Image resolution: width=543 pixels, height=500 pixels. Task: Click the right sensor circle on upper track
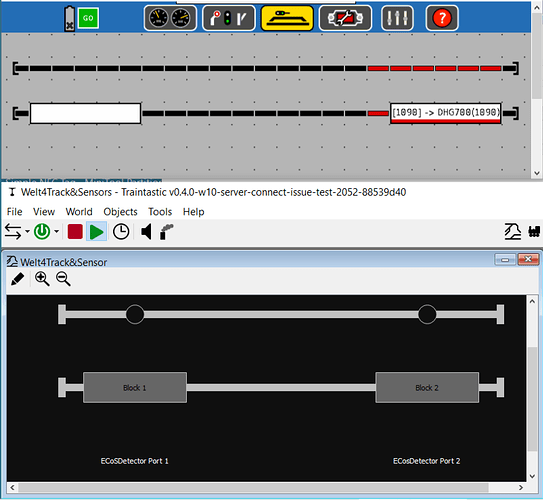click(427, 314)
